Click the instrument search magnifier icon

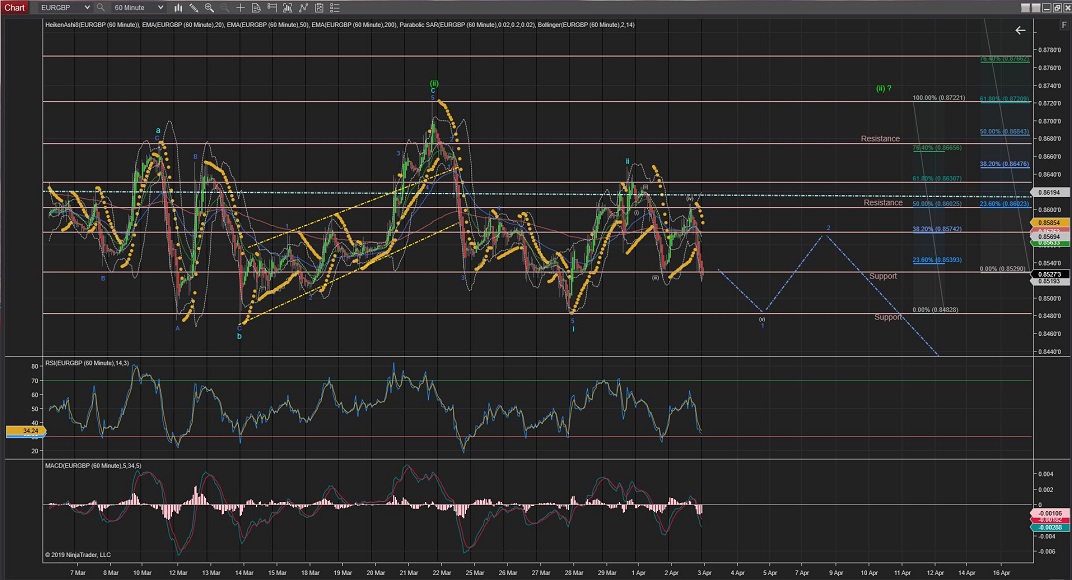pyautogui.click(x=100, y=8)
